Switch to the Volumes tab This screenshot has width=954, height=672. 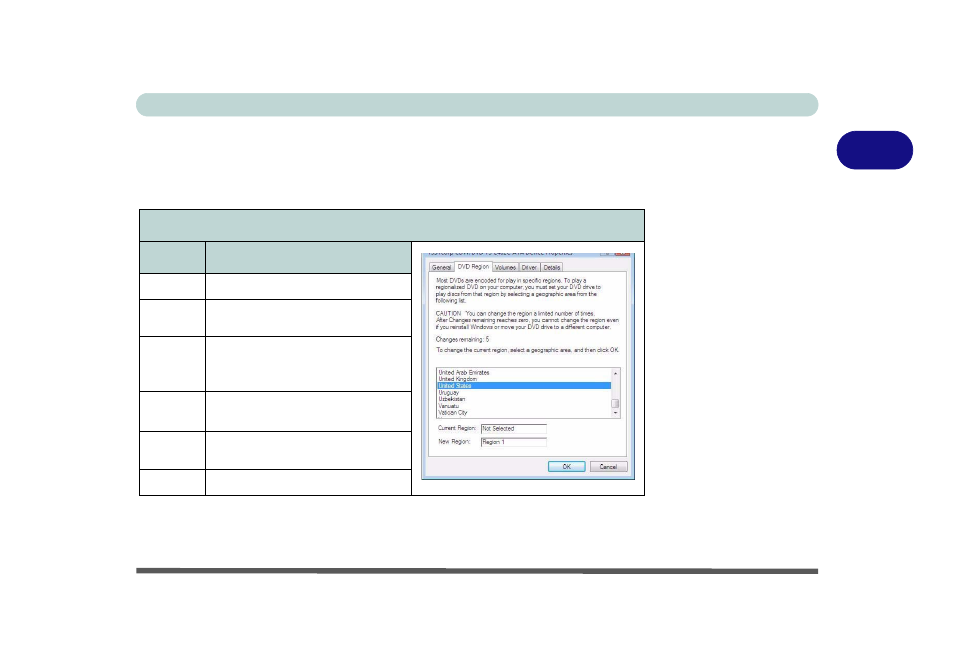[505, 268]
